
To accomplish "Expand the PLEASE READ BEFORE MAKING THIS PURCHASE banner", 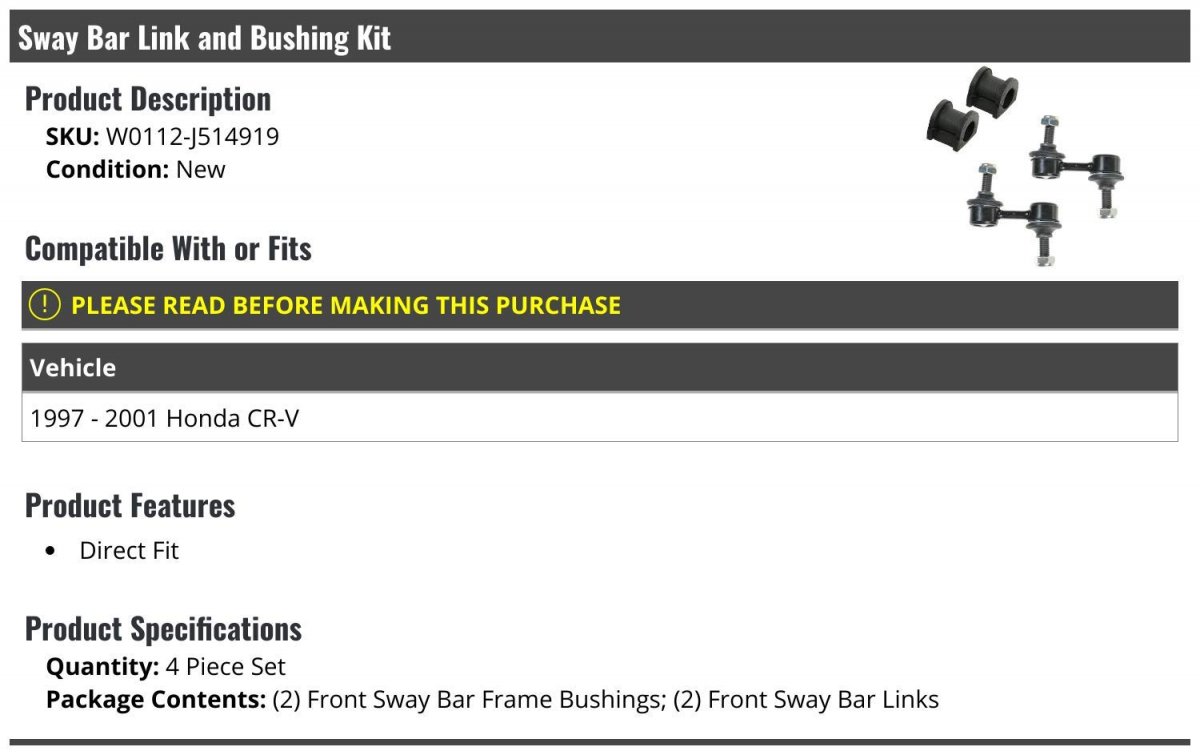I will tap(600, 305).
